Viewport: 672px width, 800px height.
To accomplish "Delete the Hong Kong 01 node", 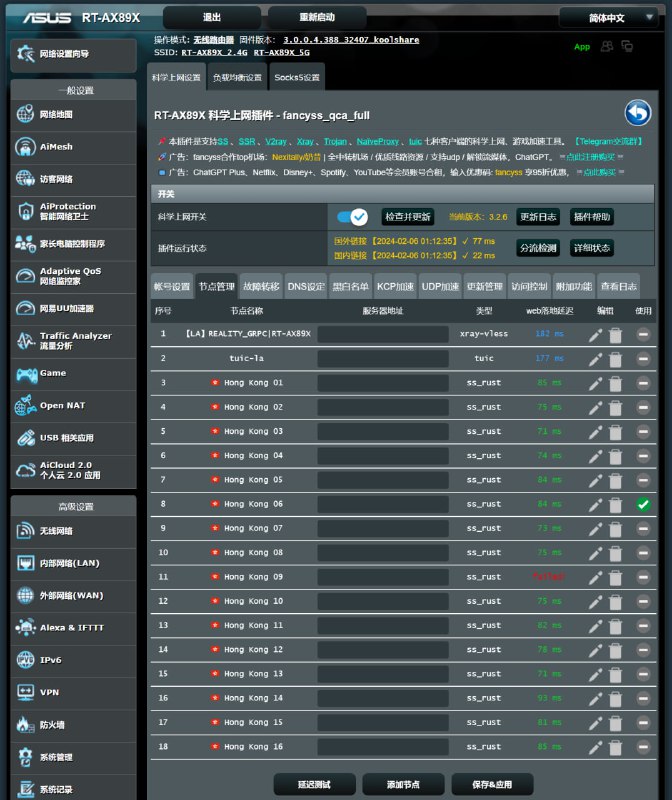I will pyautogui.click(x=616, y=384).
